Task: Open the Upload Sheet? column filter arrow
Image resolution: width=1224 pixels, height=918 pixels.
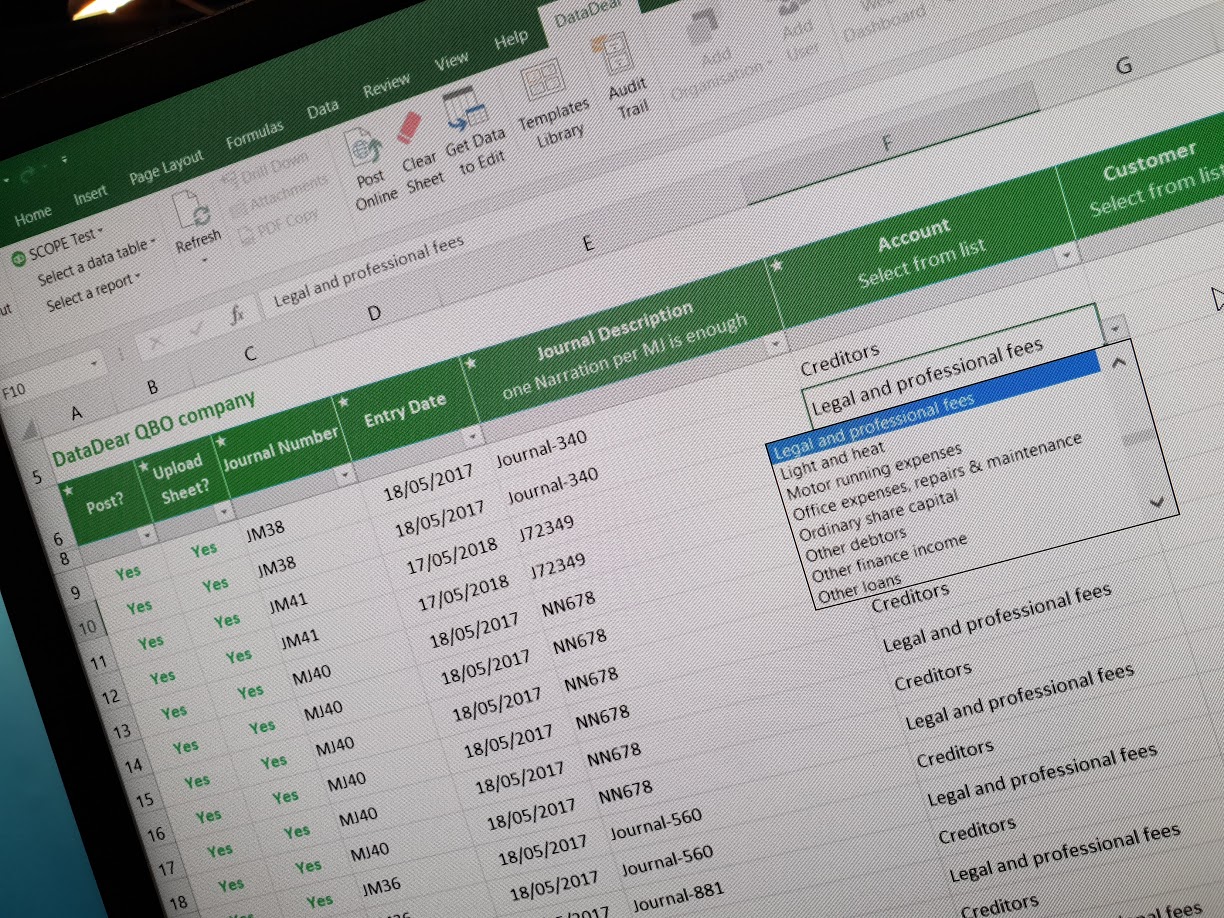Action: tap(223, 511)
